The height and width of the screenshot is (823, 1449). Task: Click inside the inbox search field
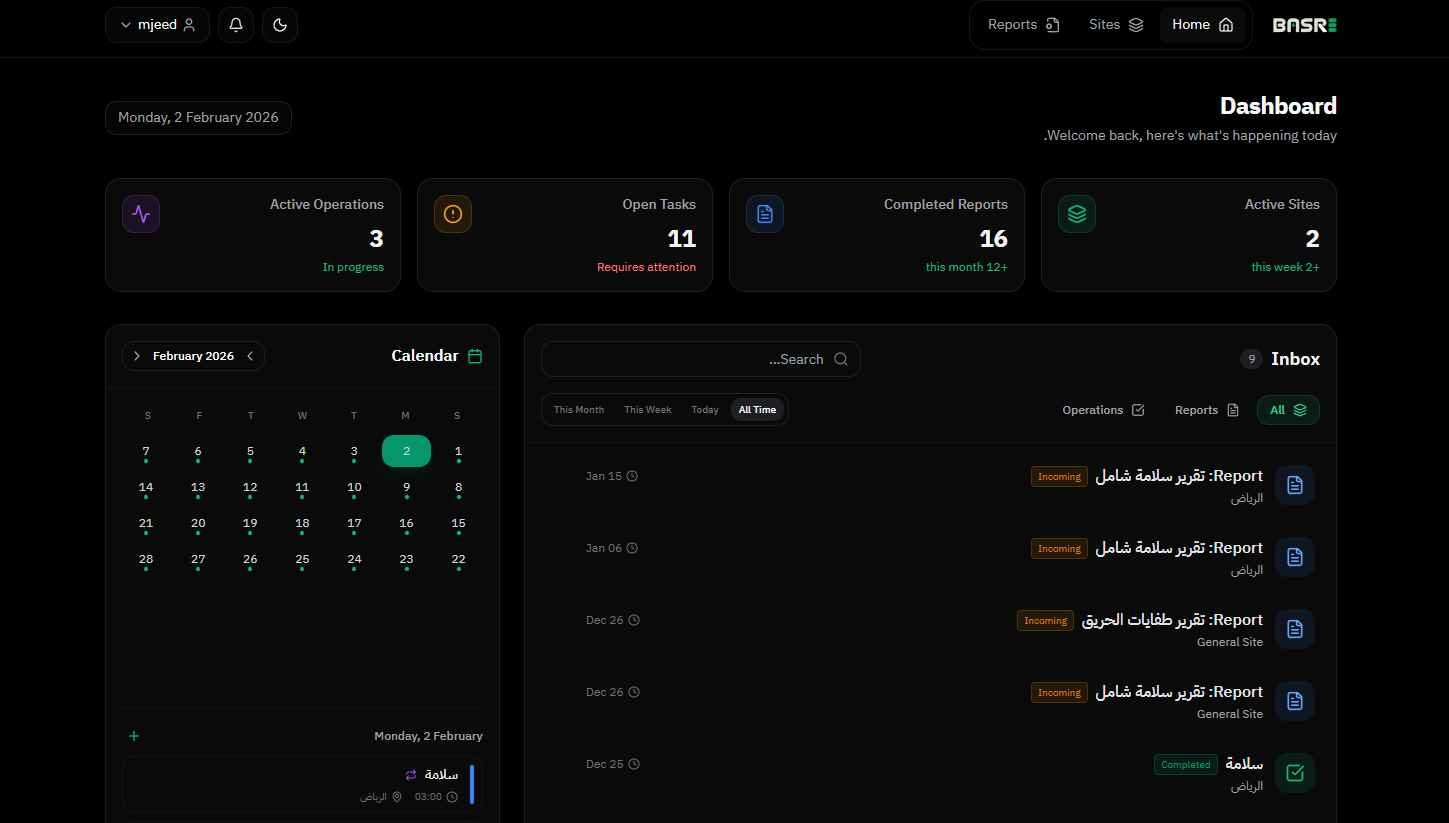[x=700, y=359]
